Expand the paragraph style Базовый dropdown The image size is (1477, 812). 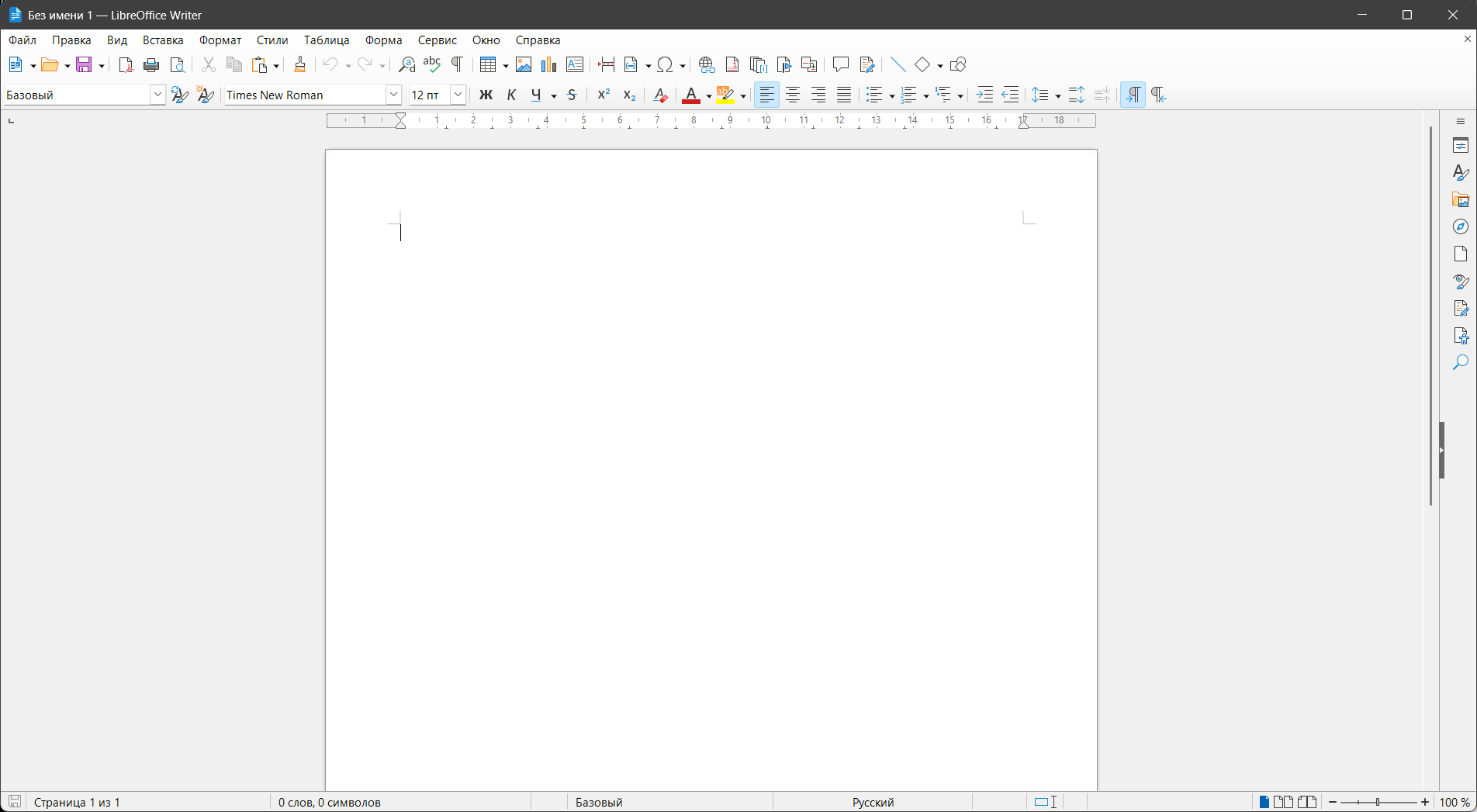pyautogui.click(x=157, y=95)
